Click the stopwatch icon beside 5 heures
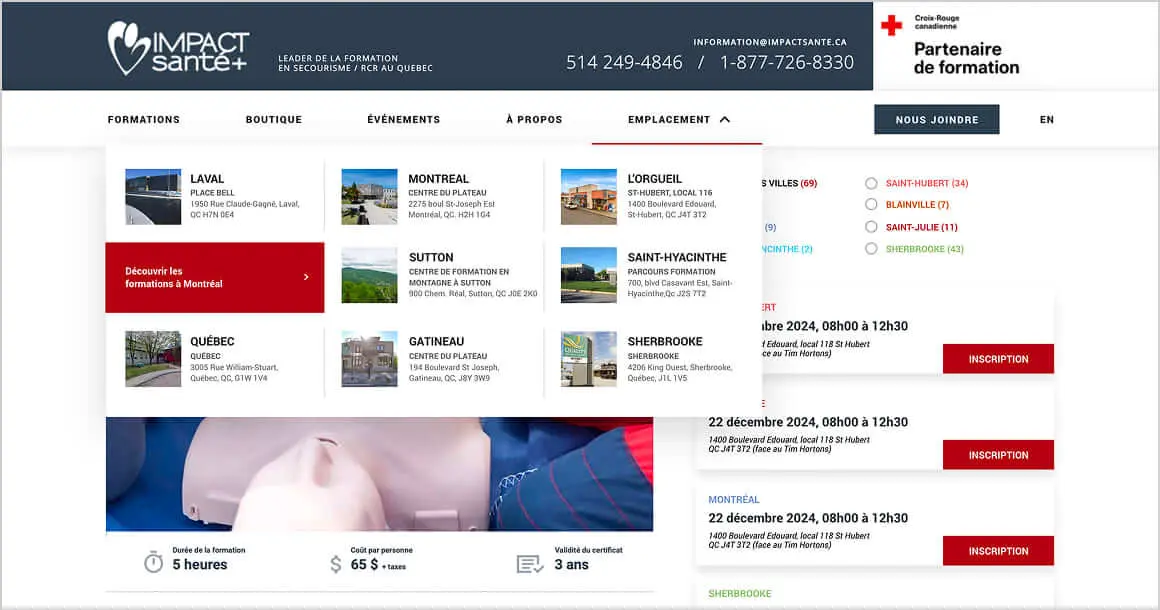Screen dimensions: 1160x610 153,562
